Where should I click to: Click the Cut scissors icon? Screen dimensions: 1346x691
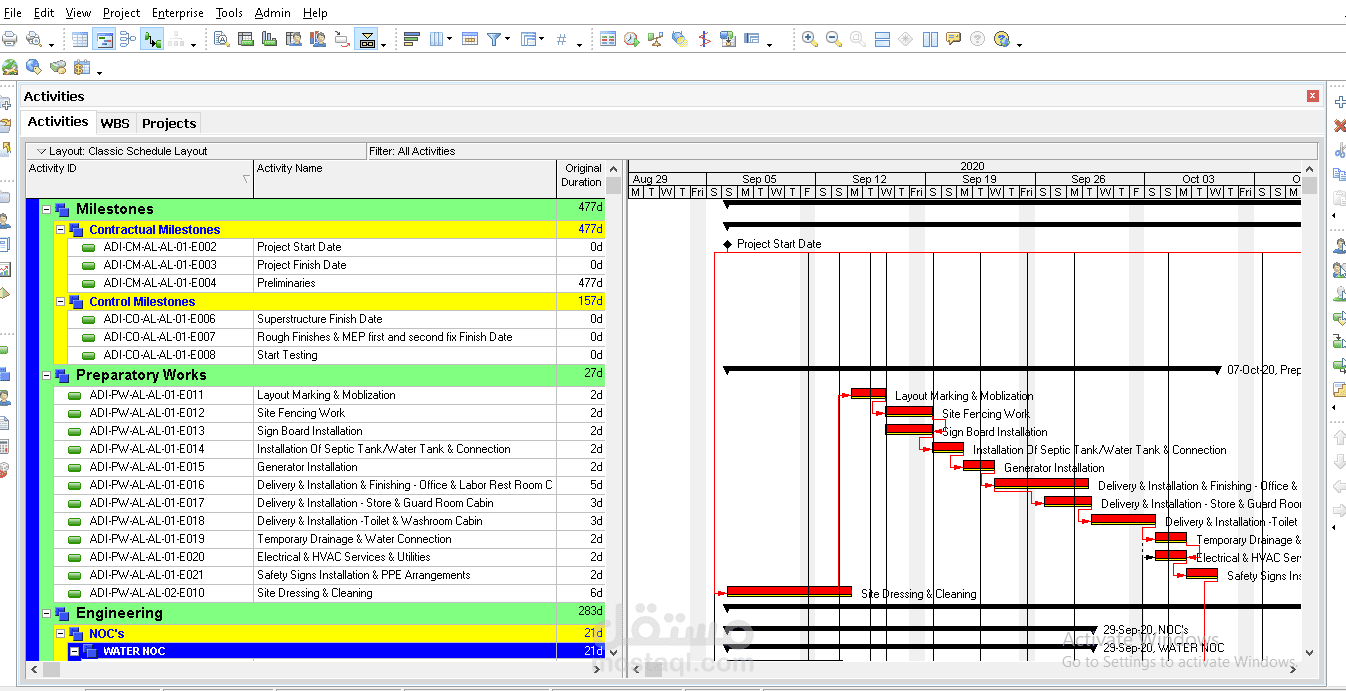pos(1340,150)
